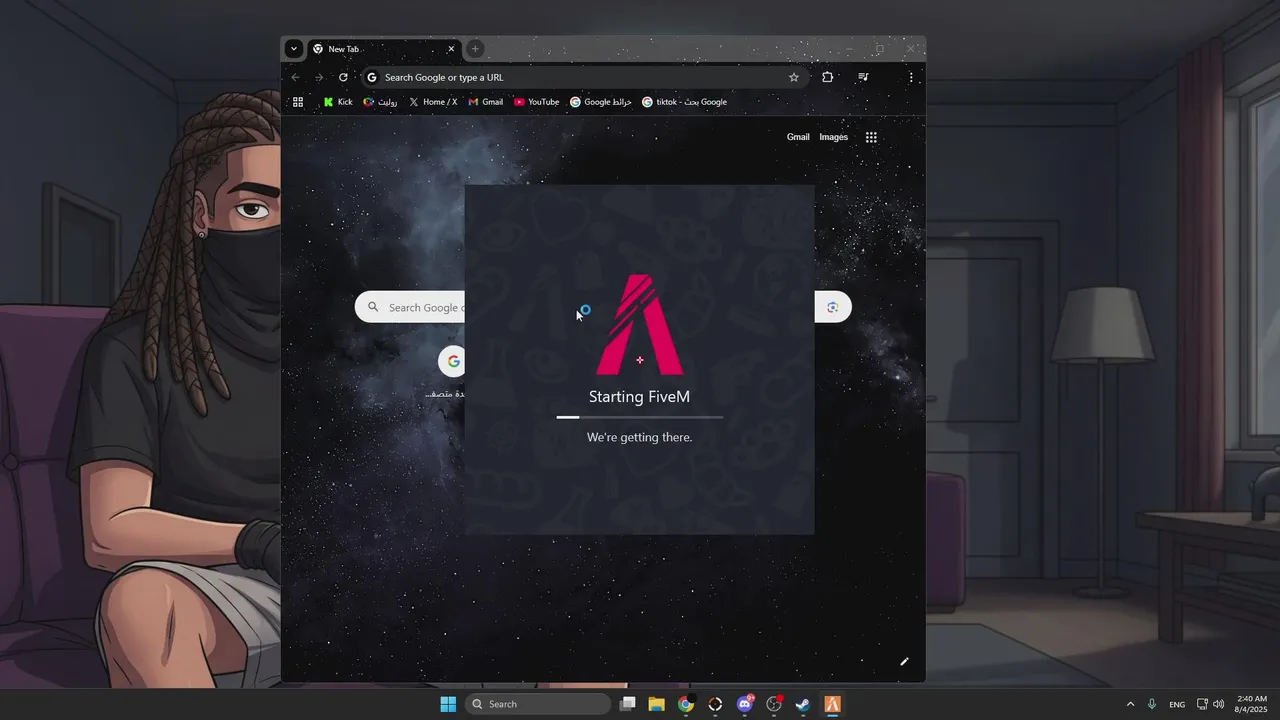The image size is (1280, 720).
Task: Click the Gmail link on new tab page
Action: pyautogui.click(x=798, y=137)
